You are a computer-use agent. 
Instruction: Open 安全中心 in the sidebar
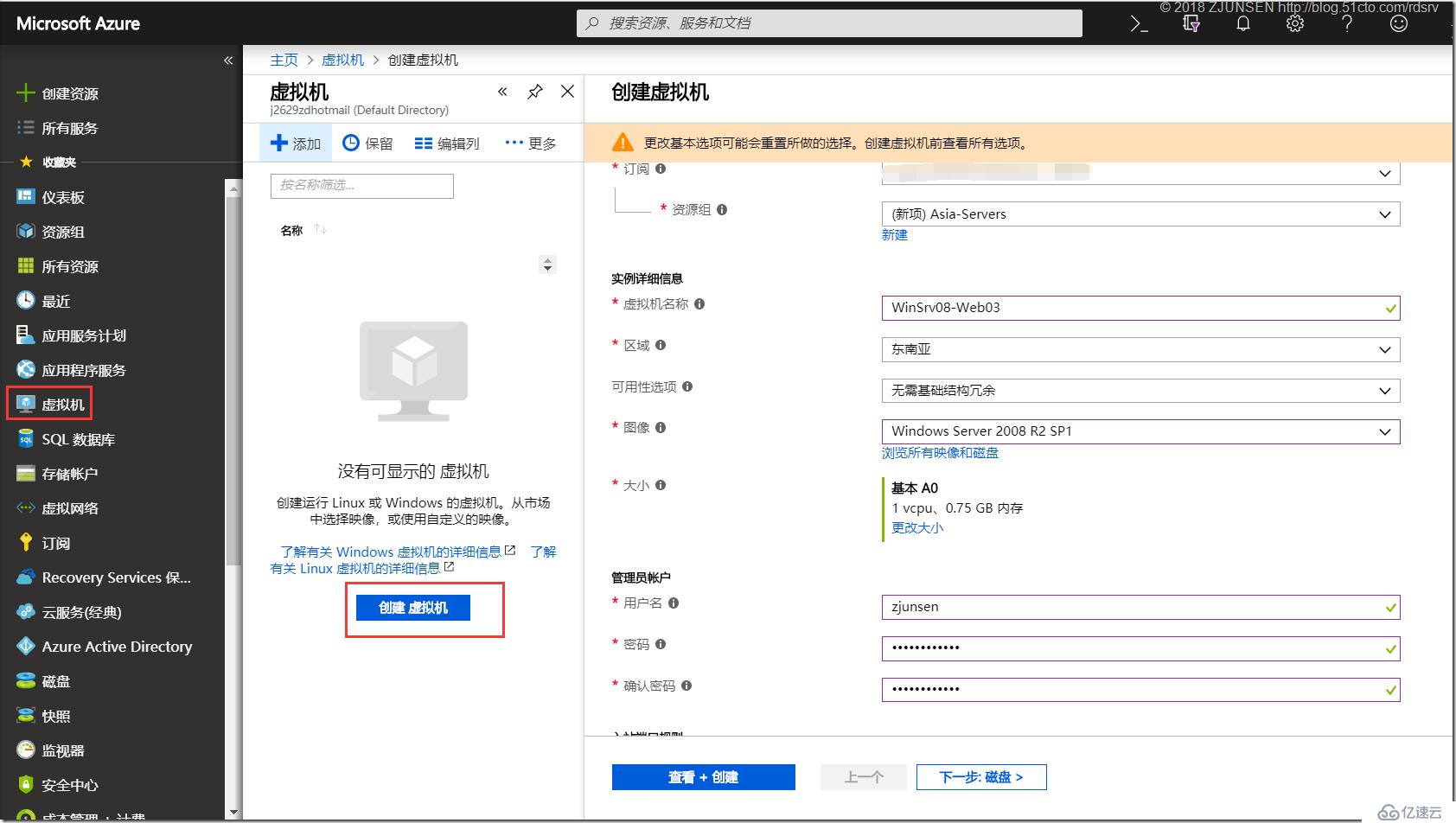[x=58, y=785]
